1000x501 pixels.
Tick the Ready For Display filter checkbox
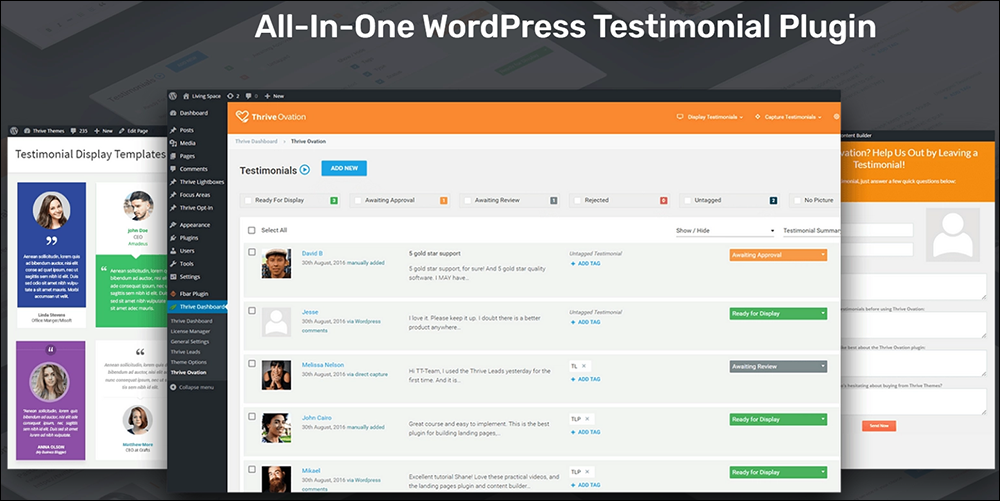pos(248,200)
